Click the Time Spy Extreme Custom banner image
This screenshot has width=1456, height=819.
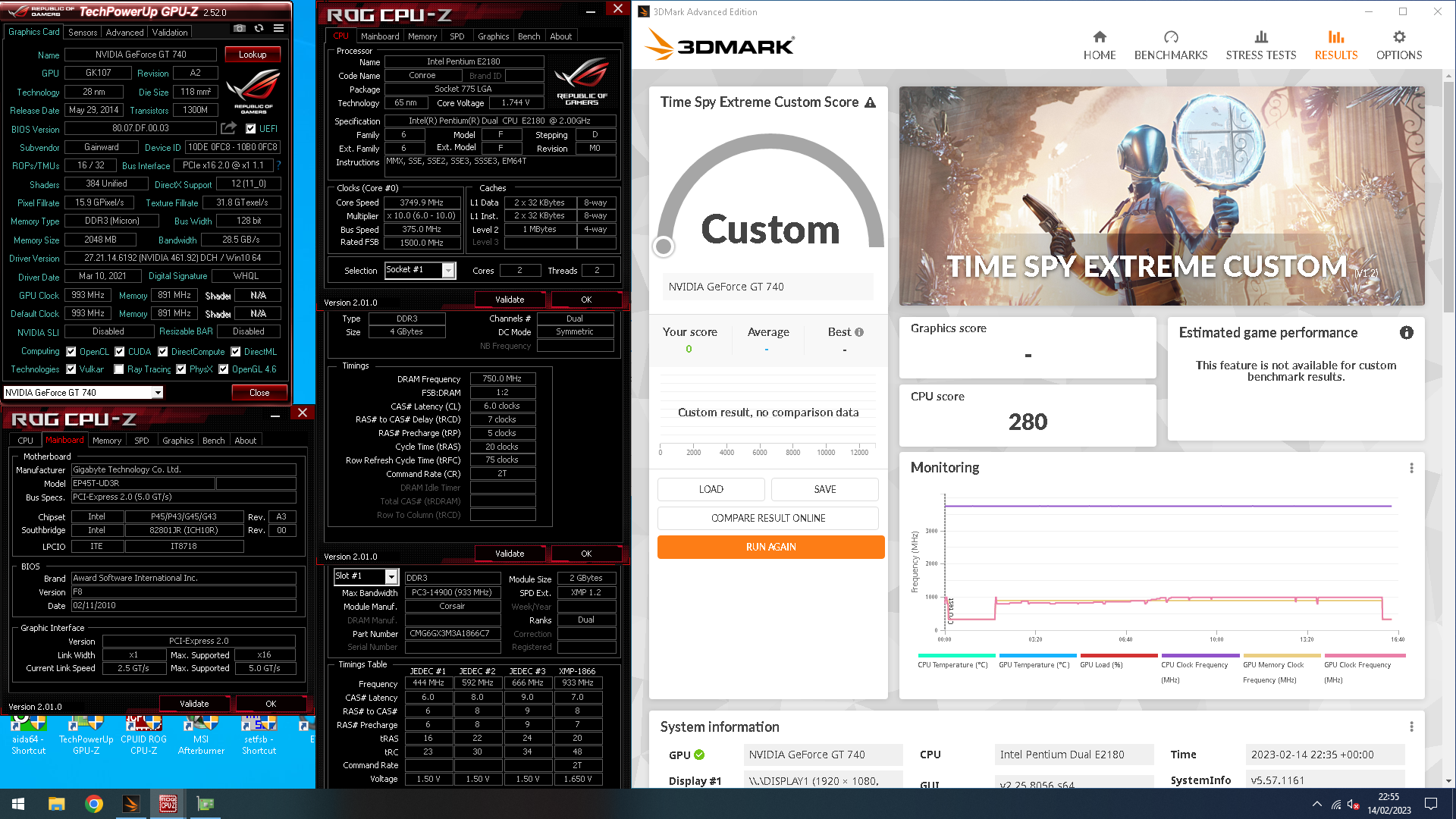tap(1162, 196)
